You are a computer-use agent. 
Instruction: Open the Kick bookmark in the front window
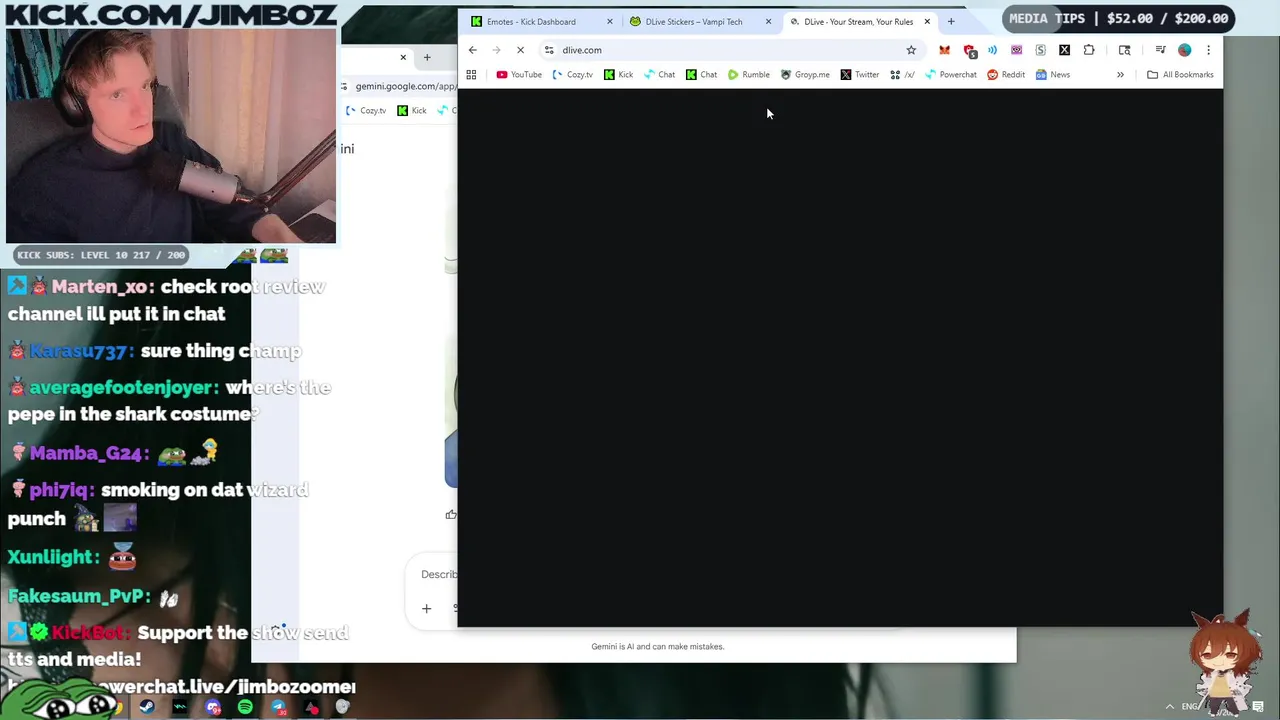click(x=618, y=75)
